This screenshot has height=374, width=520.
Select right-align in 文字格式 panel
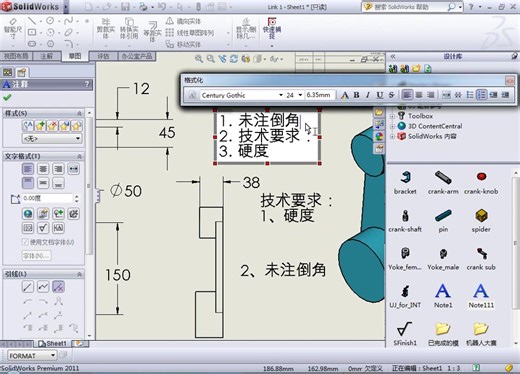pyautogui.click(x=58, y=169)
